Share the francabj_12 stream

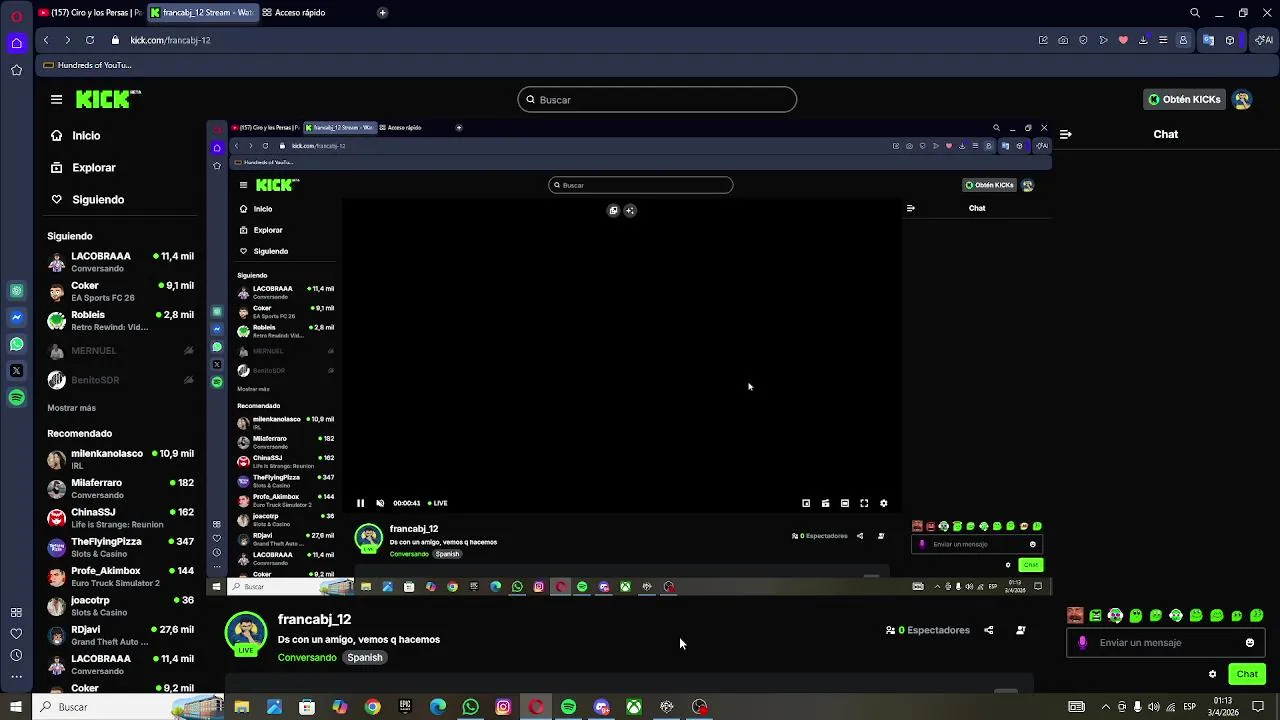coord(989,630)
